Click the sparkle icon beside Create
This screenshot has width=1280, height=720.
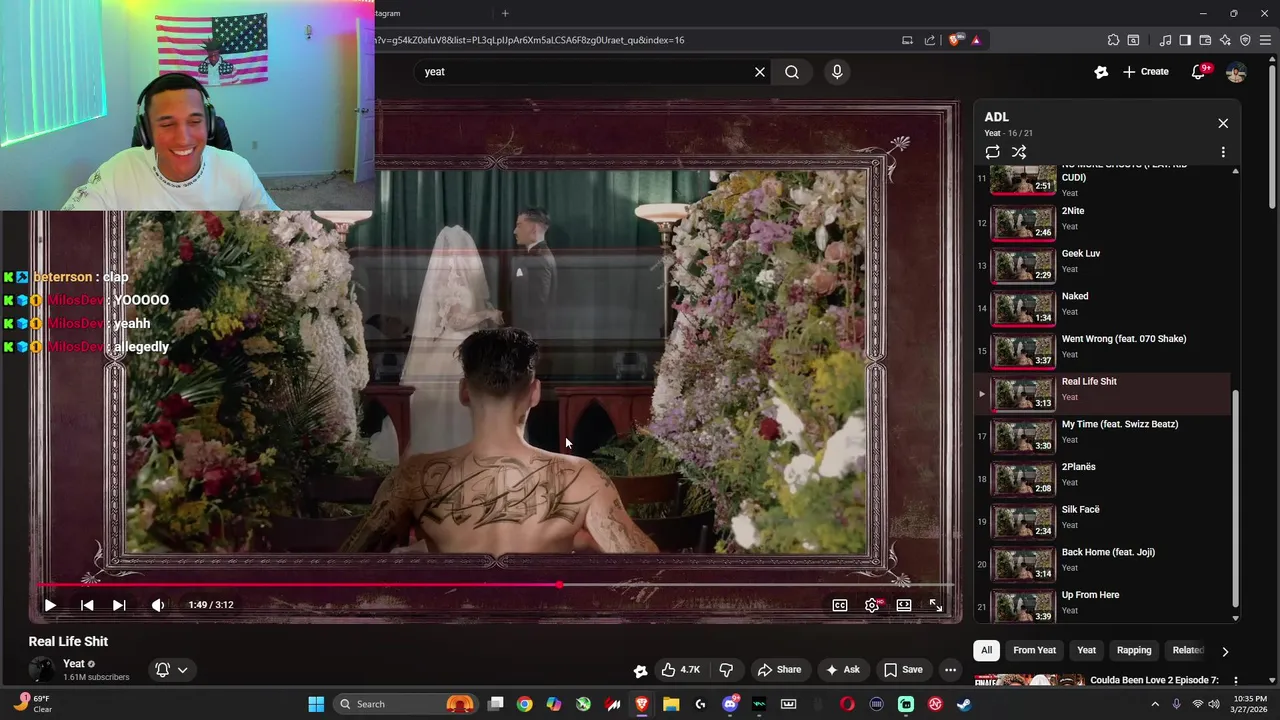1101,72
